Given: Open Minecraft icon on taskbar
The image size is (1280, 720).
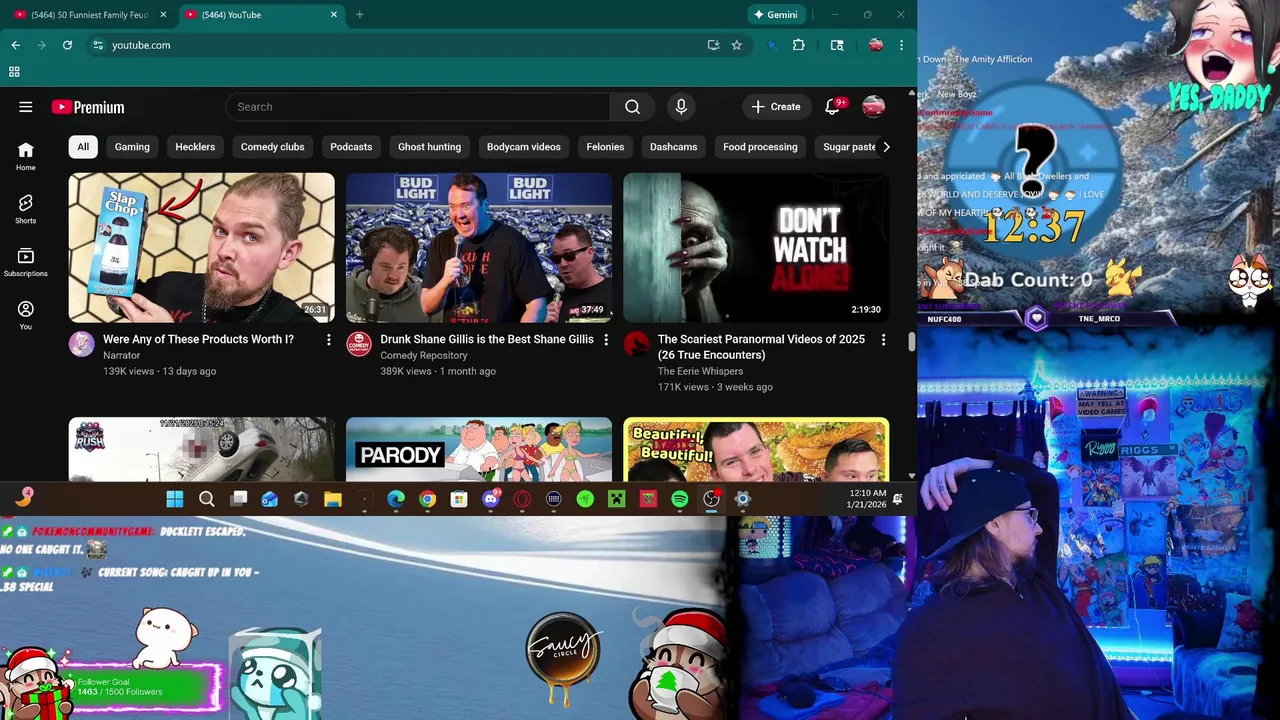Looking at the screenshot, I should click(617, 499).
